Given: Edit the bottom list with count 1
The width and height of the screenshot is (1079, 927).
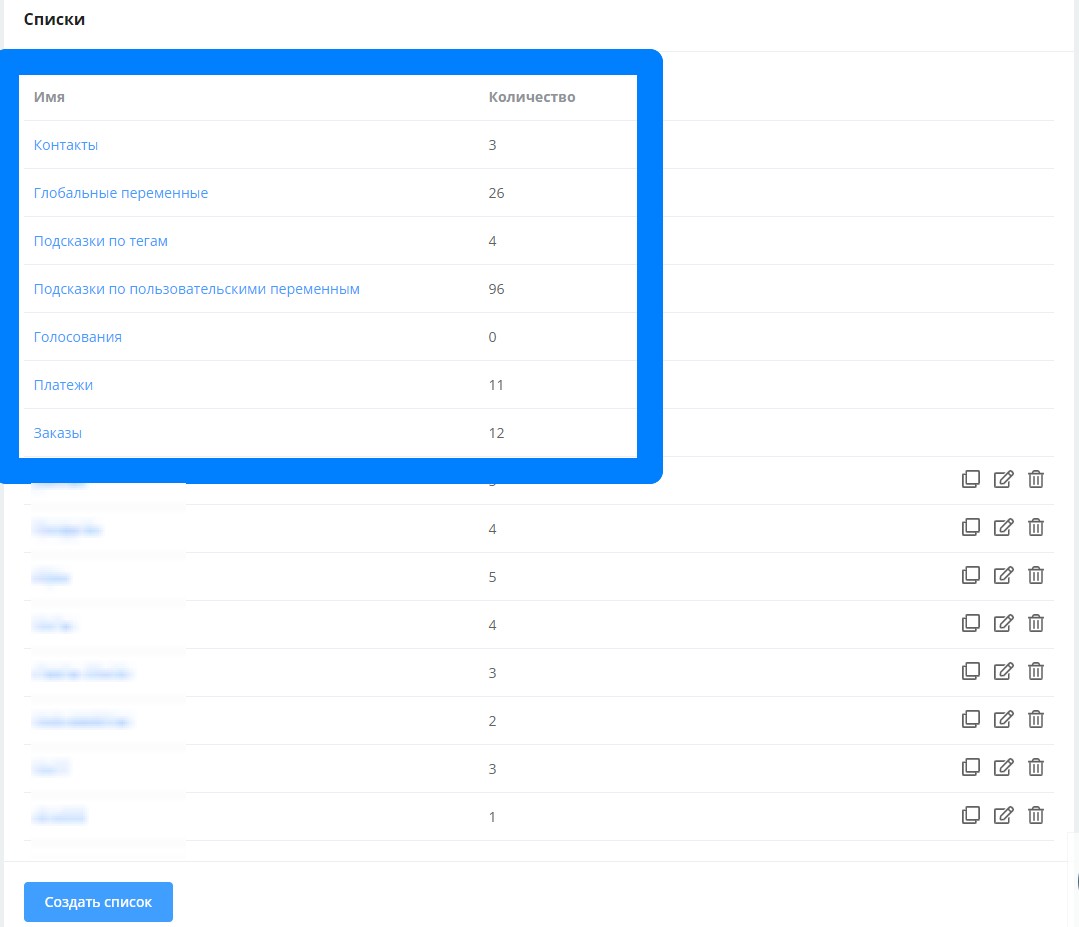Looking at the screenshot, I should point(1003,815).
